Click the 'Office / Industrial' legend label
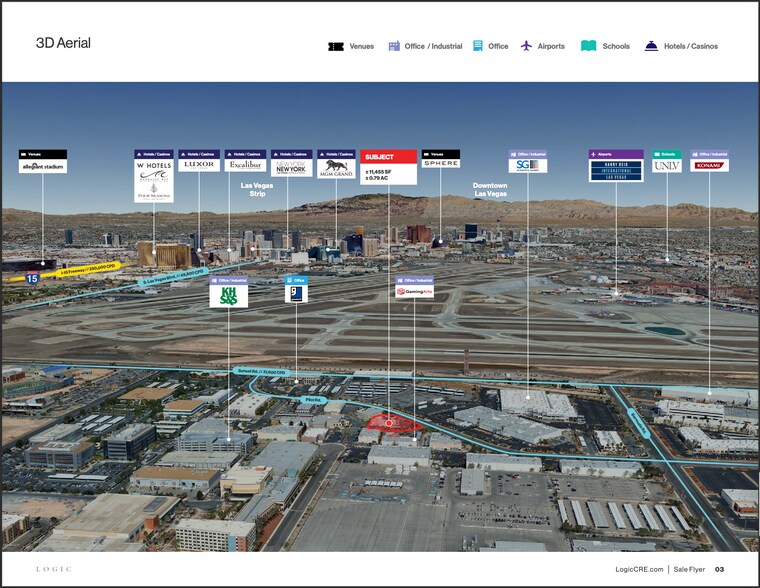760x588 pixels. tap(433, 47)
